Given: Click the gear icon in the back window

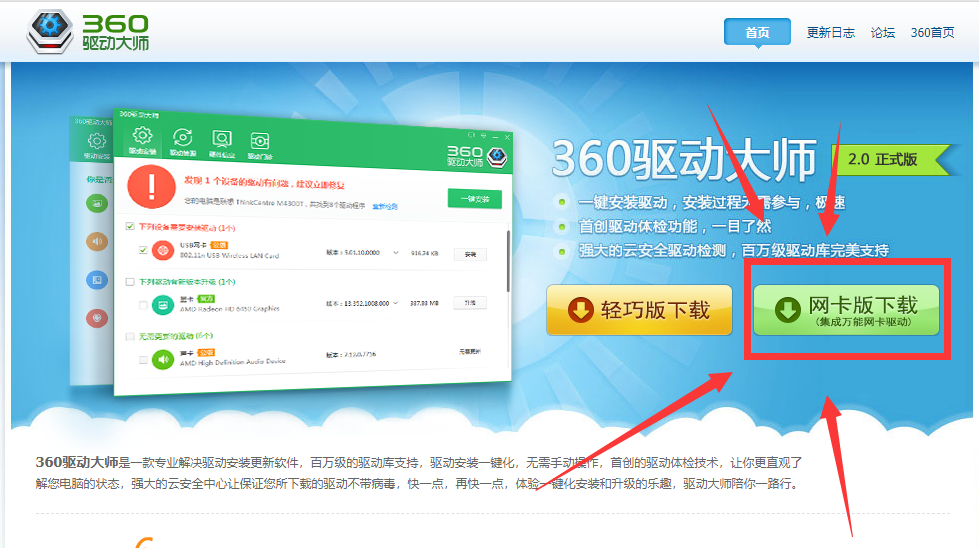Looking at the screenshot, I should (x=97, y=141).
